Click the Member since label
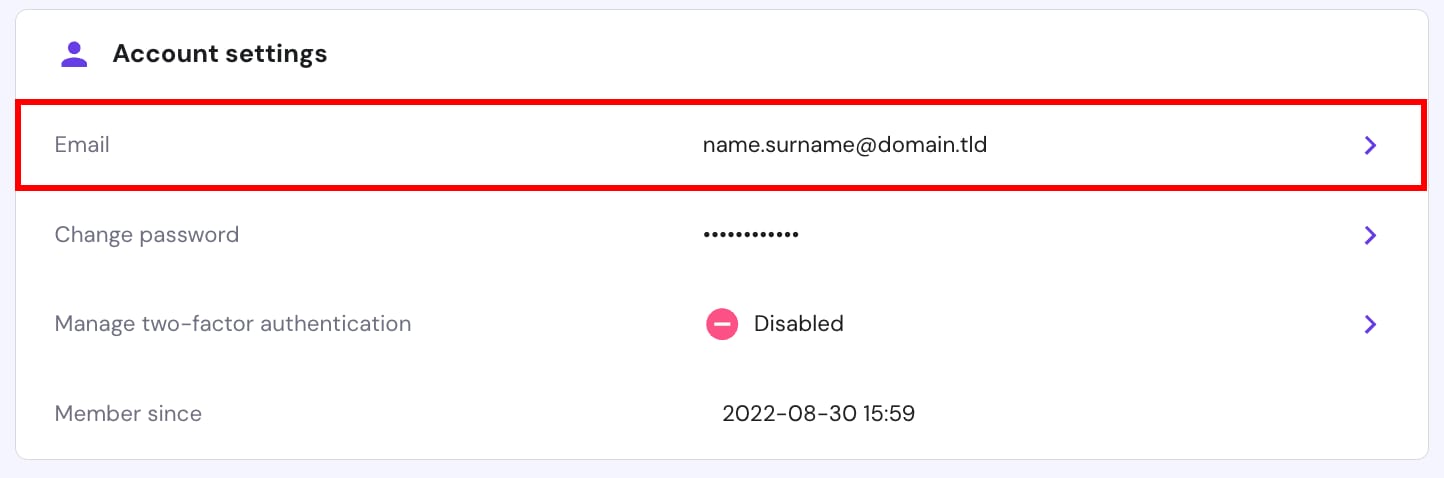This screenshot has width=1444, height=478. 128,413
